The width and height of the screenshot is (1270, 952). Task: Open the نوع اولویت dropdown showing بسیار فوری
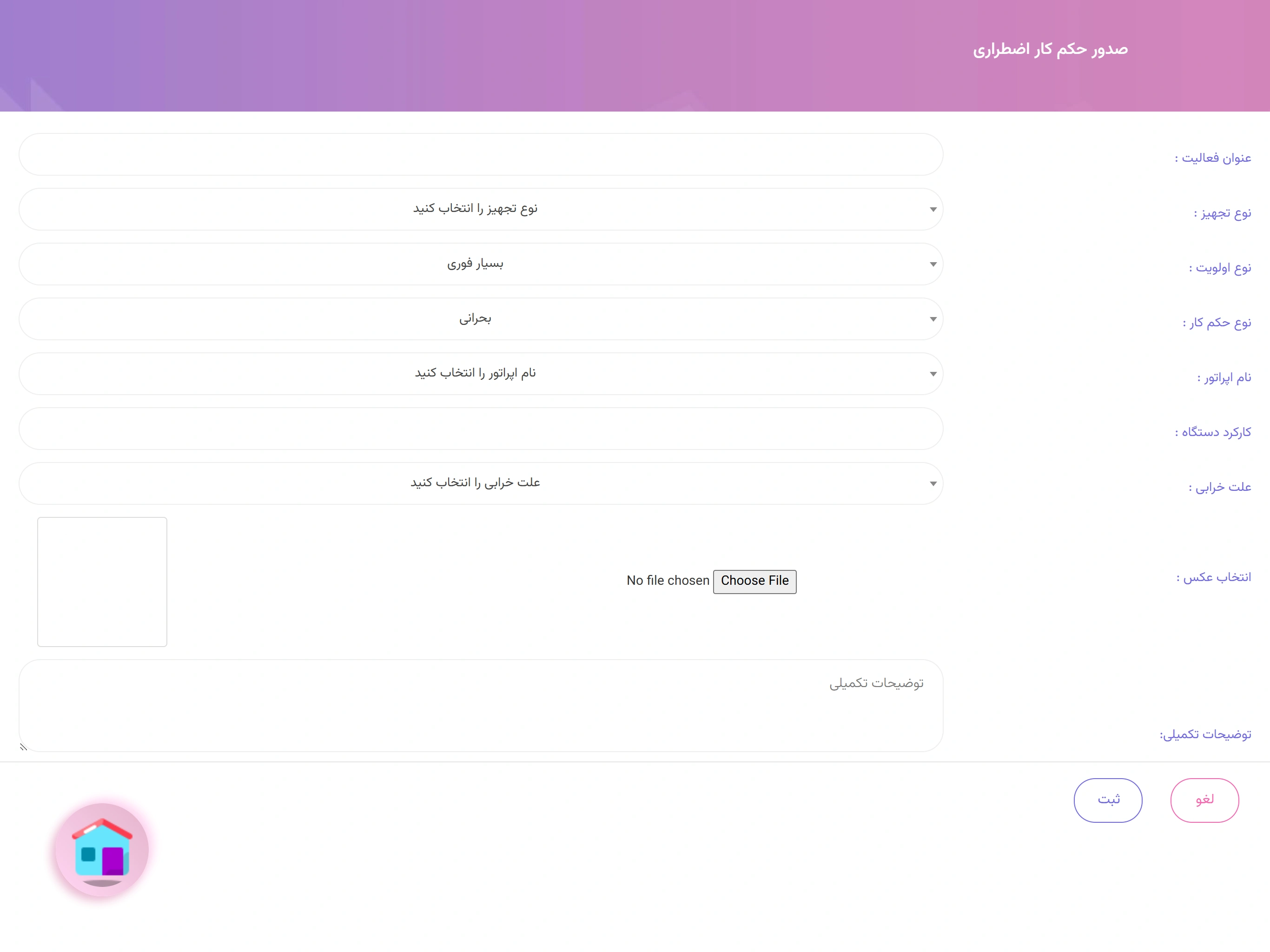click(x=481, y=264)
